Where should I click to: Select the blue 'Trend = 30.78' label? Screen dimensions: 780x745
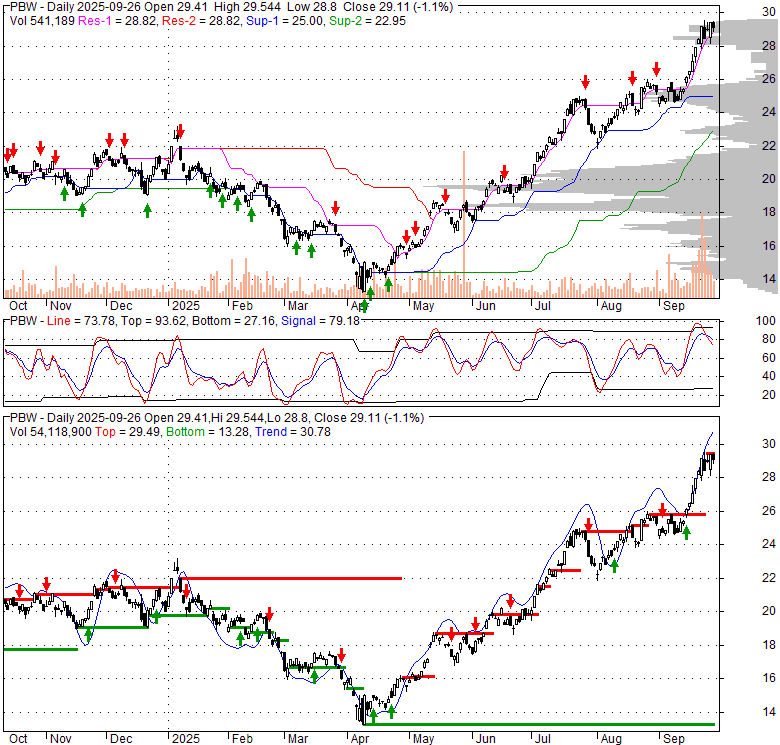(x=292, y=432)
